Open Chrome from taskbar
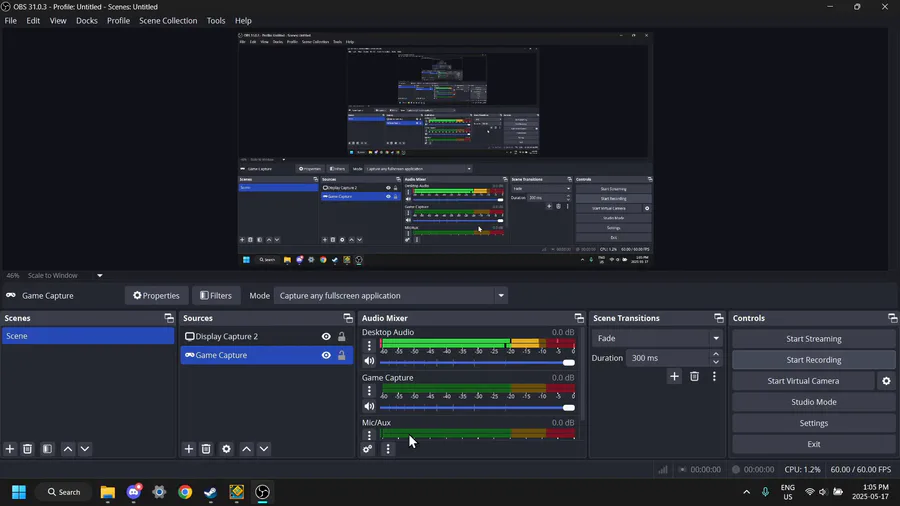The width and height of the screenshot is (900, 506). coord(185,492)
